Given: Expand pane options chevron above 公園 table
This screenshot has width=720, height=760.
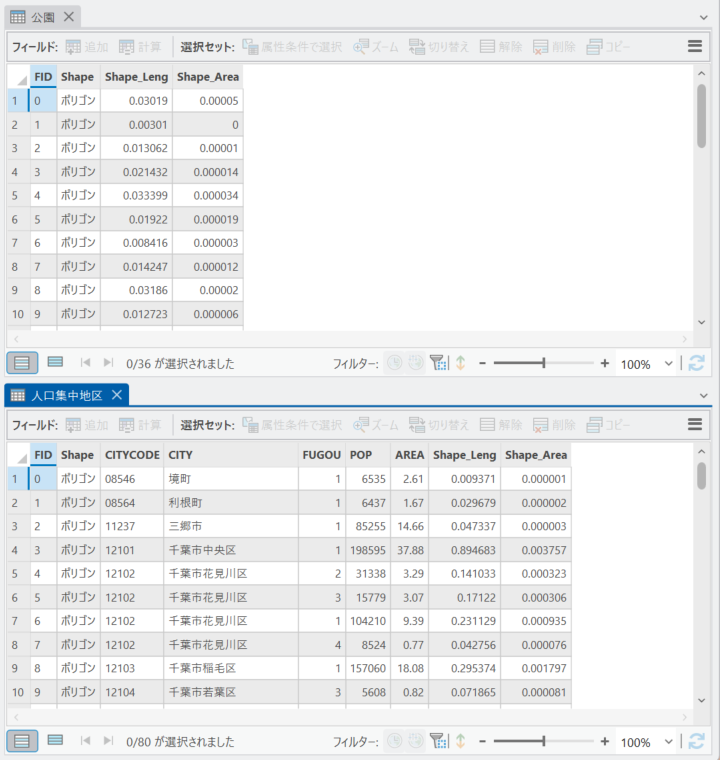Looking at the screenshot, I should [703, 18].
